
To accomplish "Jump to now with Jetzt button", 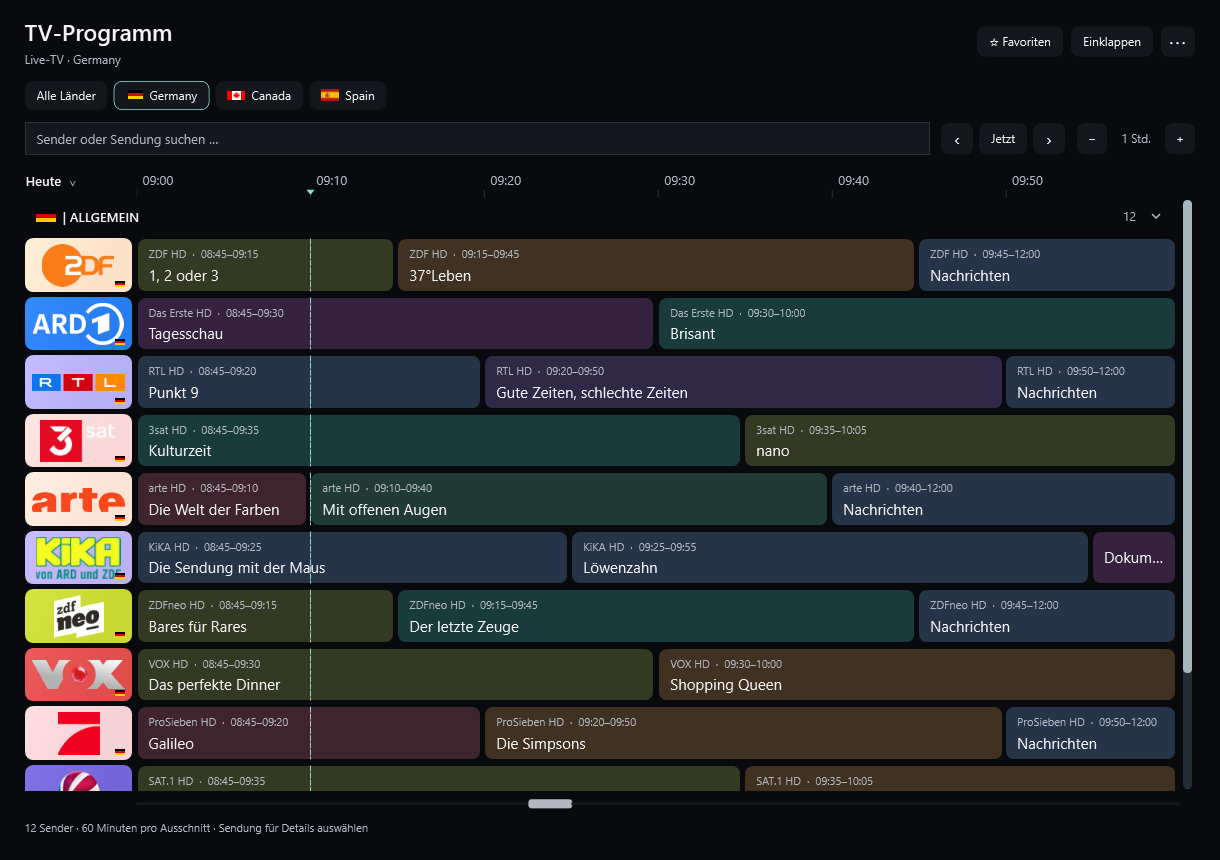I will [x=1003, y=139].
